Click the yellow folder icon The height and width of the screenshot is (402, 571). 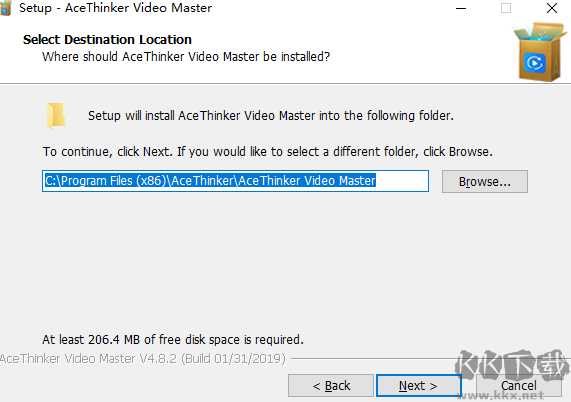coord(56,116)
